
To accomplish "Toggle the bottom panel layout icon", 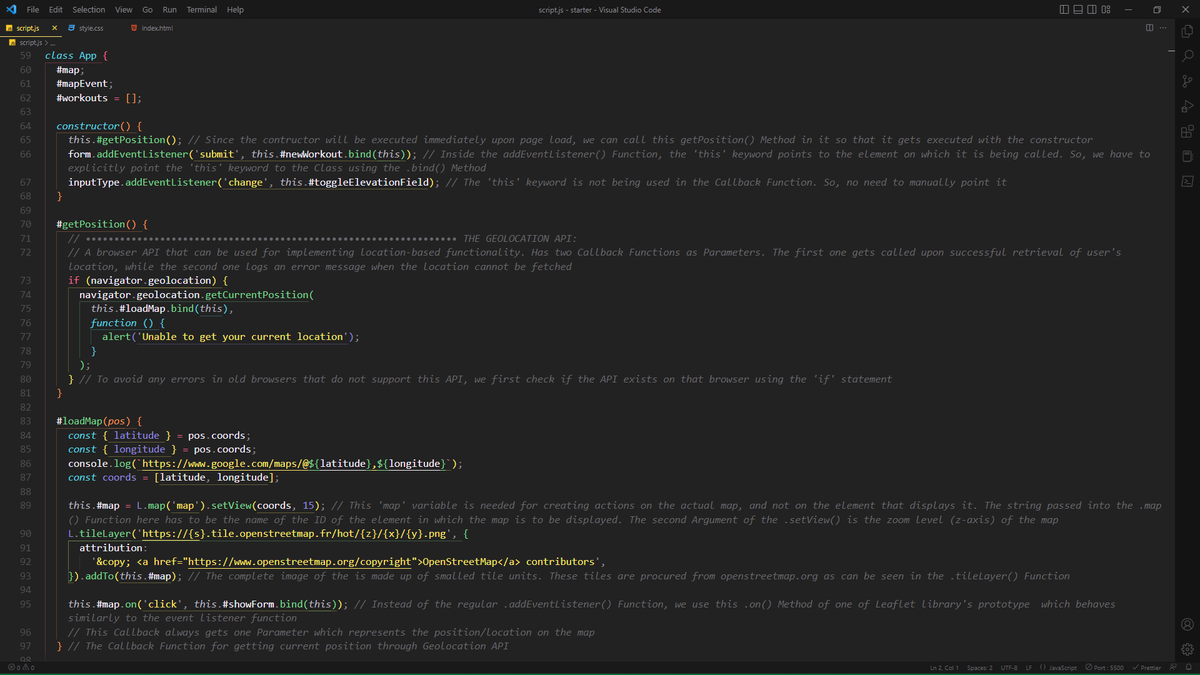I will (1079, 10).
